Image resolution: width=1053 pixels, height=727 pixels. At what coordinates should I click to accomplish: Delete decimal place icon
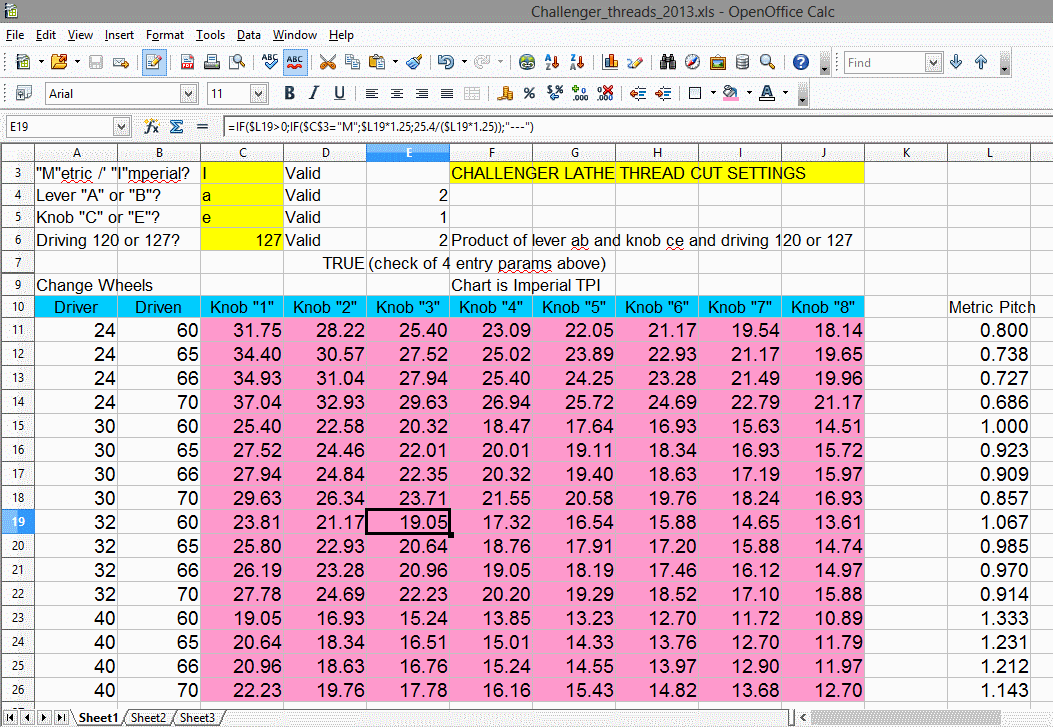(x=605, y=93)
